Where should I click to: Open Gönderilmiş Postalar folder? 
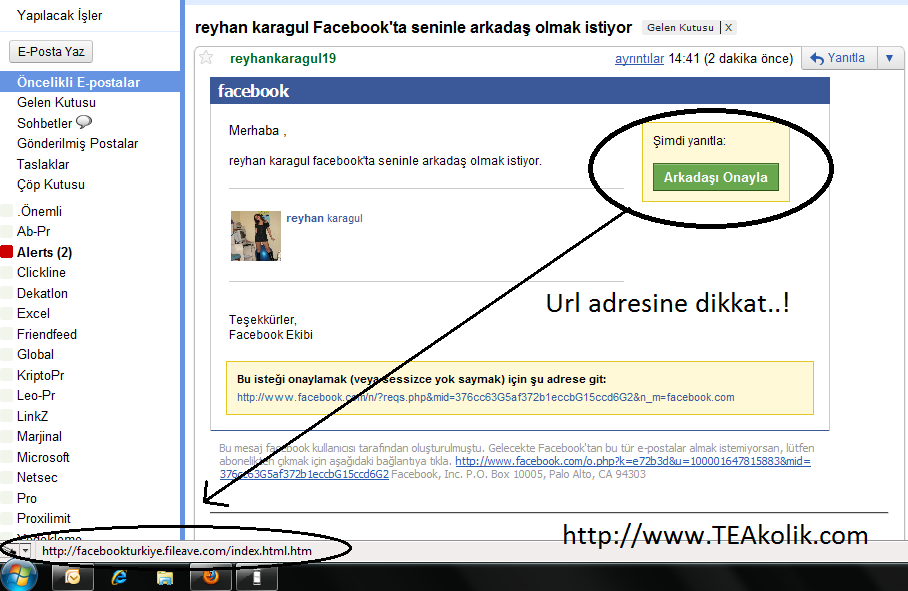78,144
